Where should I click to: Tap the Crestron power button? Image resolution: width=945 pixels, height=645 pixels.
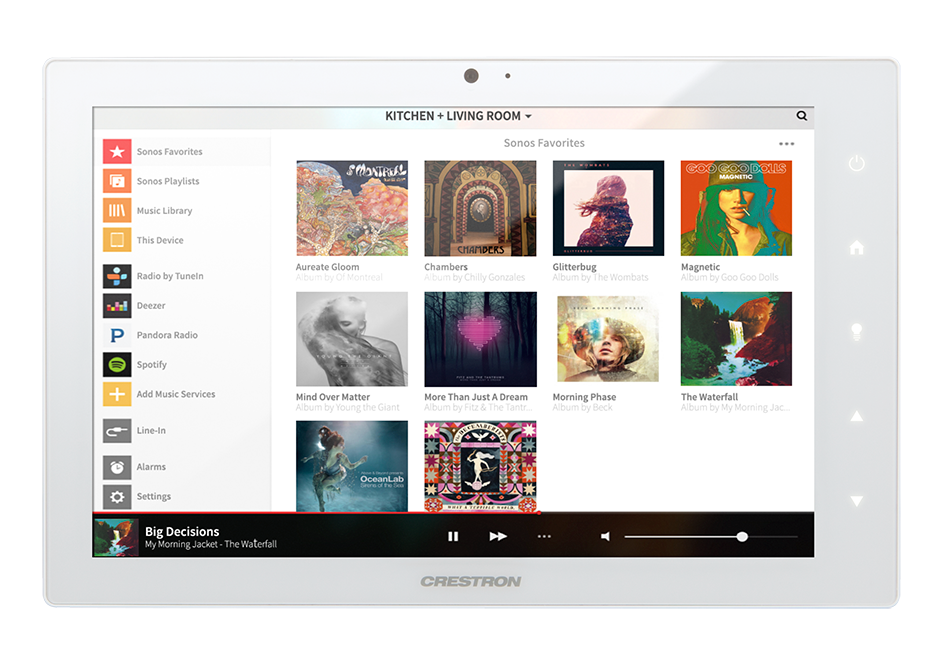[x=856, y=163]
